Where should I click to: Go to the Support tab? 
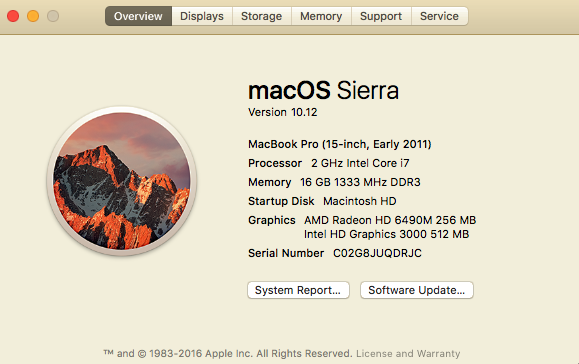tap(381, 16)
